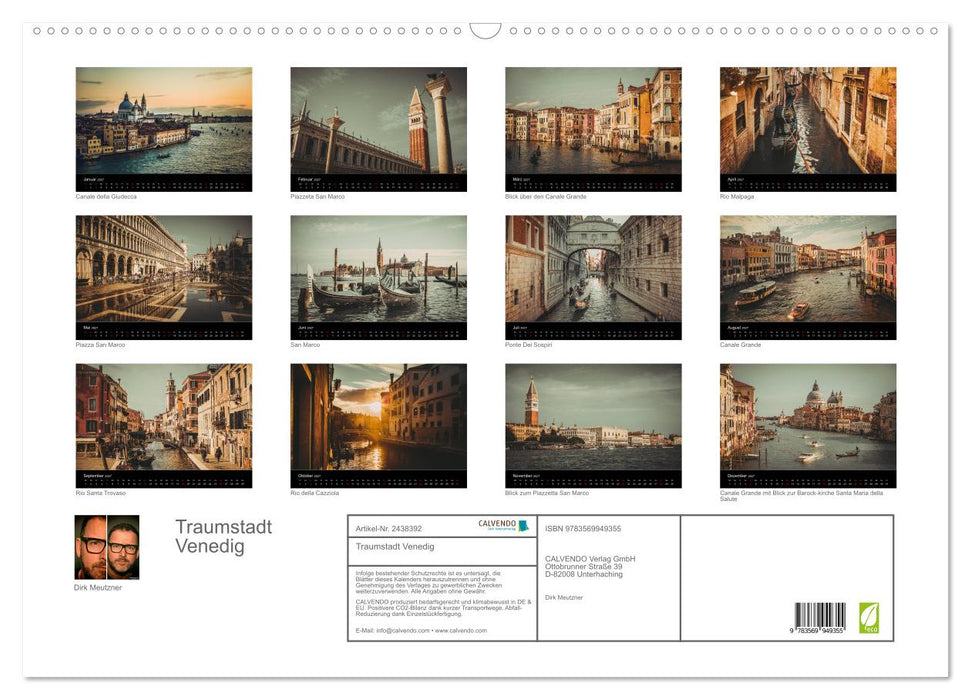Click the Dirk Meutzner portrait photo
This screenshot has height=700, width=971.
107,547
